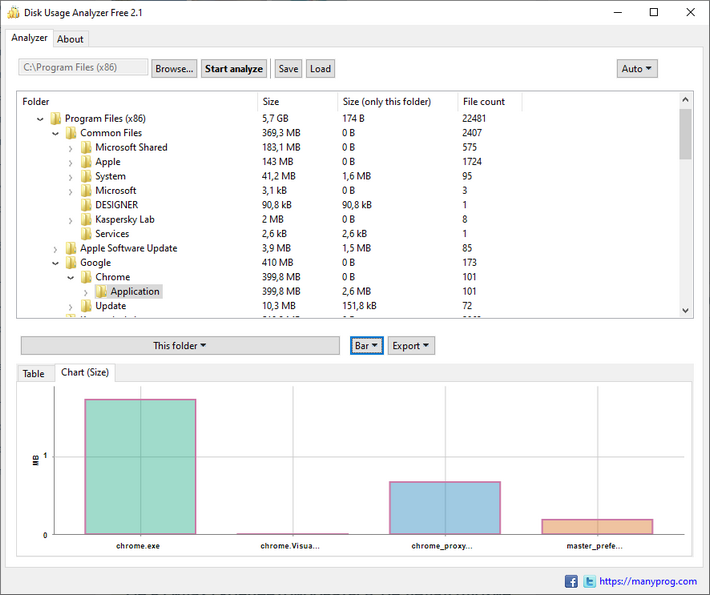Click the blue chrome_proxy bar

pyautogui.click(x=445, y=508)
